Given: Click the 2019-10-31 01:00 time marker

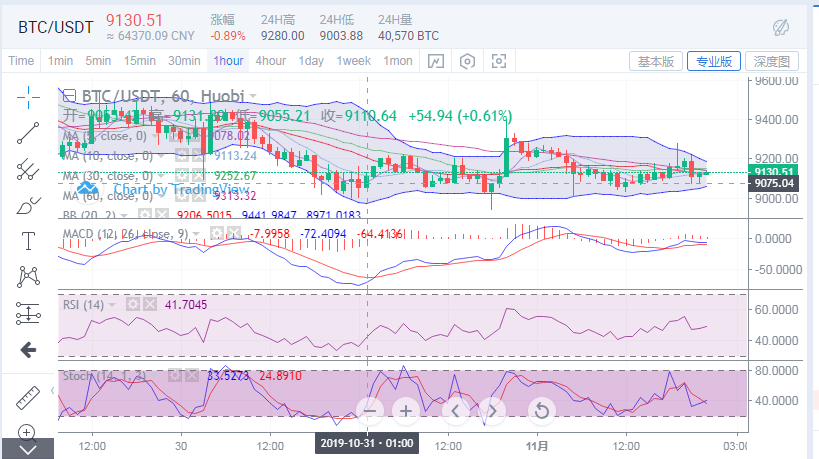Looking at the screenshot, I should pyautogui.click(x=367, y=443).
